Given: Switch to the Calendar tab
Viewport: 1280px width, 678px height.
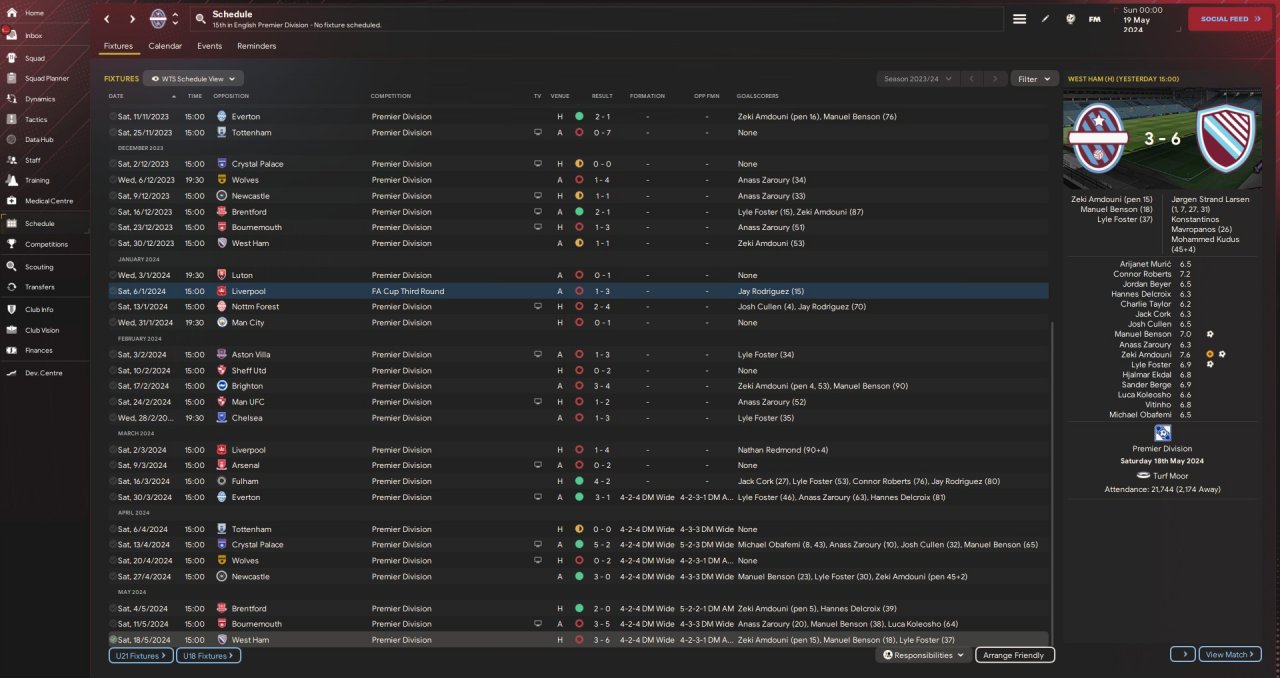Looking at the screenshot, I should (x=165, y=46).
